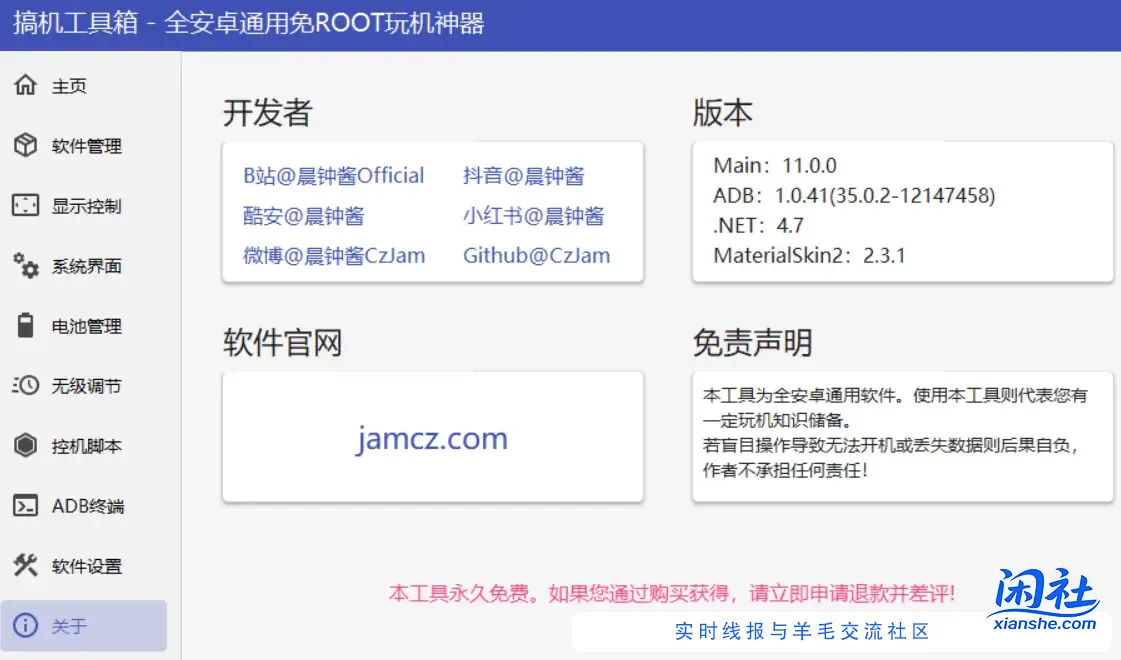Click the 显示控制 display icon

tap(27, 206)
